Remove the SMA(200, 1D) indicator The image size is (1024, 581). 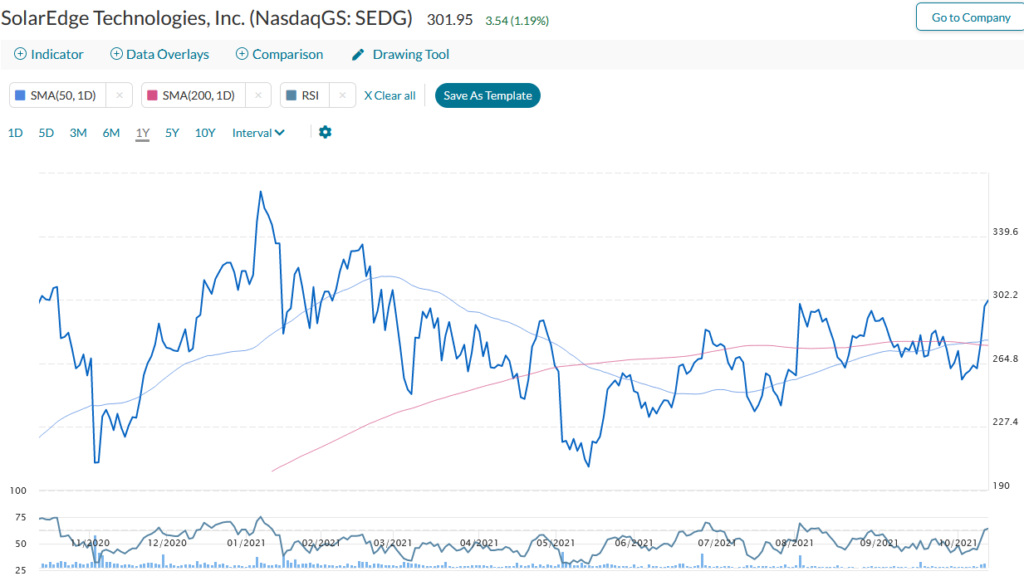tap(259, 95)
